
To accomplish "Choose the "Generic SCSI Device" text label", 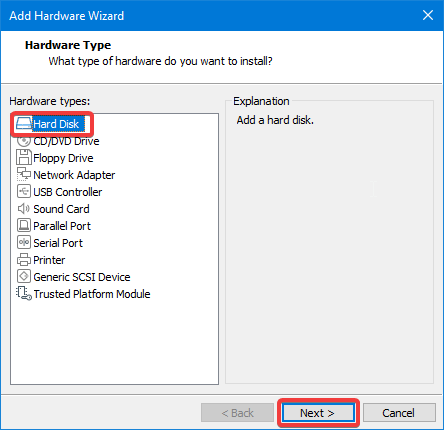I will point(82,277).
